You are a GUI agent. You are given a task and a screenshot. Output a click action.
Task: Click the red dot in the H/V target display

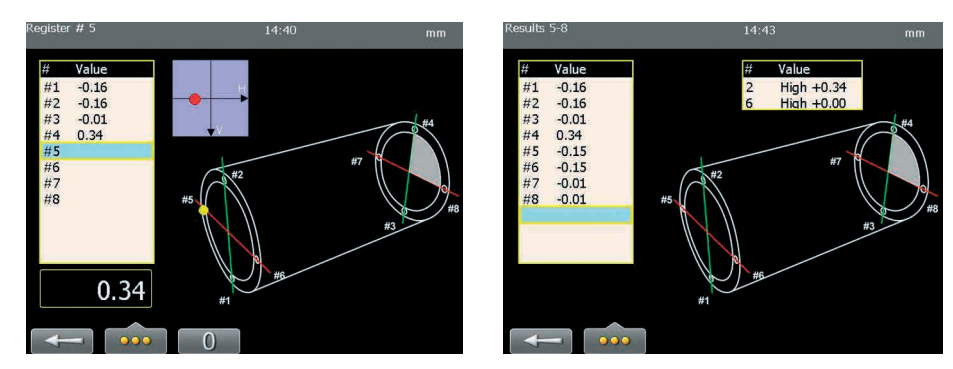(x=194, y=99)
